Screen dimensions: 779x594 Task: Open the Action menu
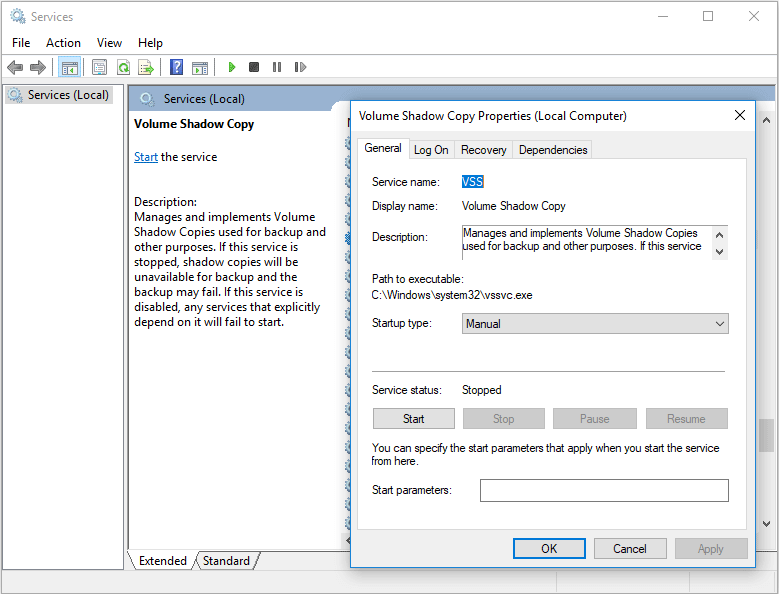[x=63, y=43]
